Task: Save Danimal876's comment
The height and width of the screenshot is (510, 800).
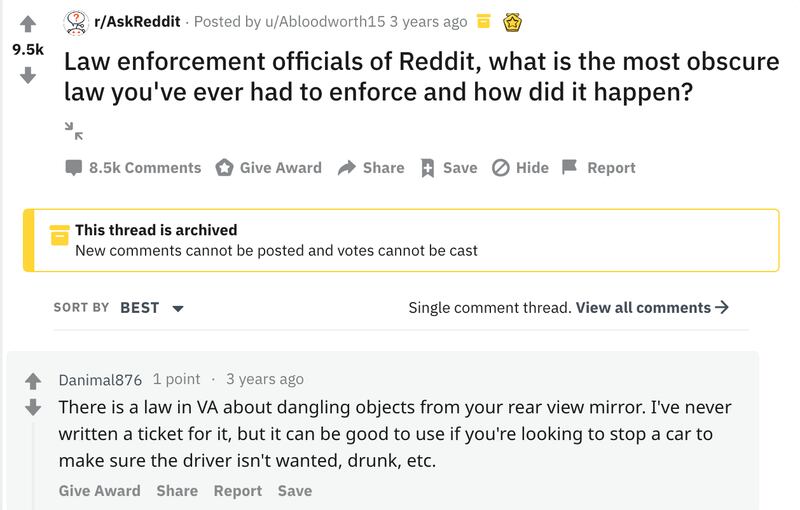Action: [x=295, y=491]
